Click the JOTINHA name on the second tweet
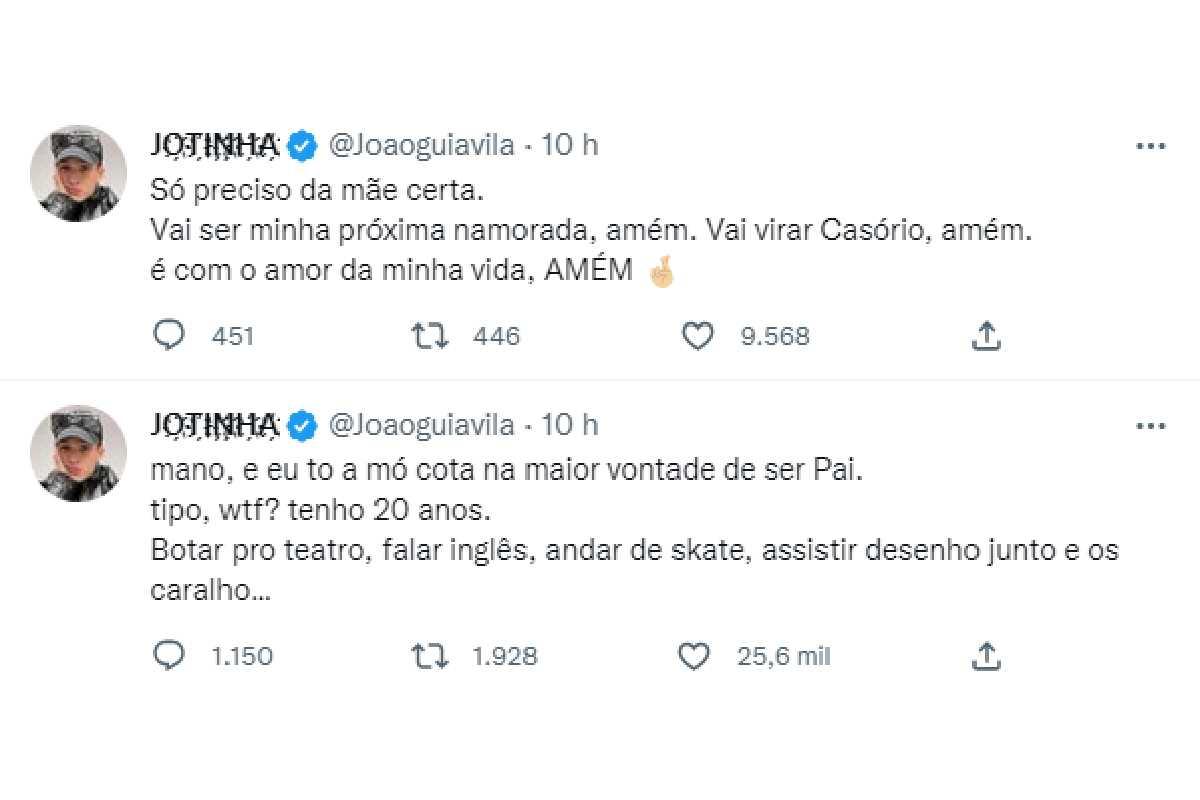1200x800 pixels. pyautogui.click(x=213, y=426)
